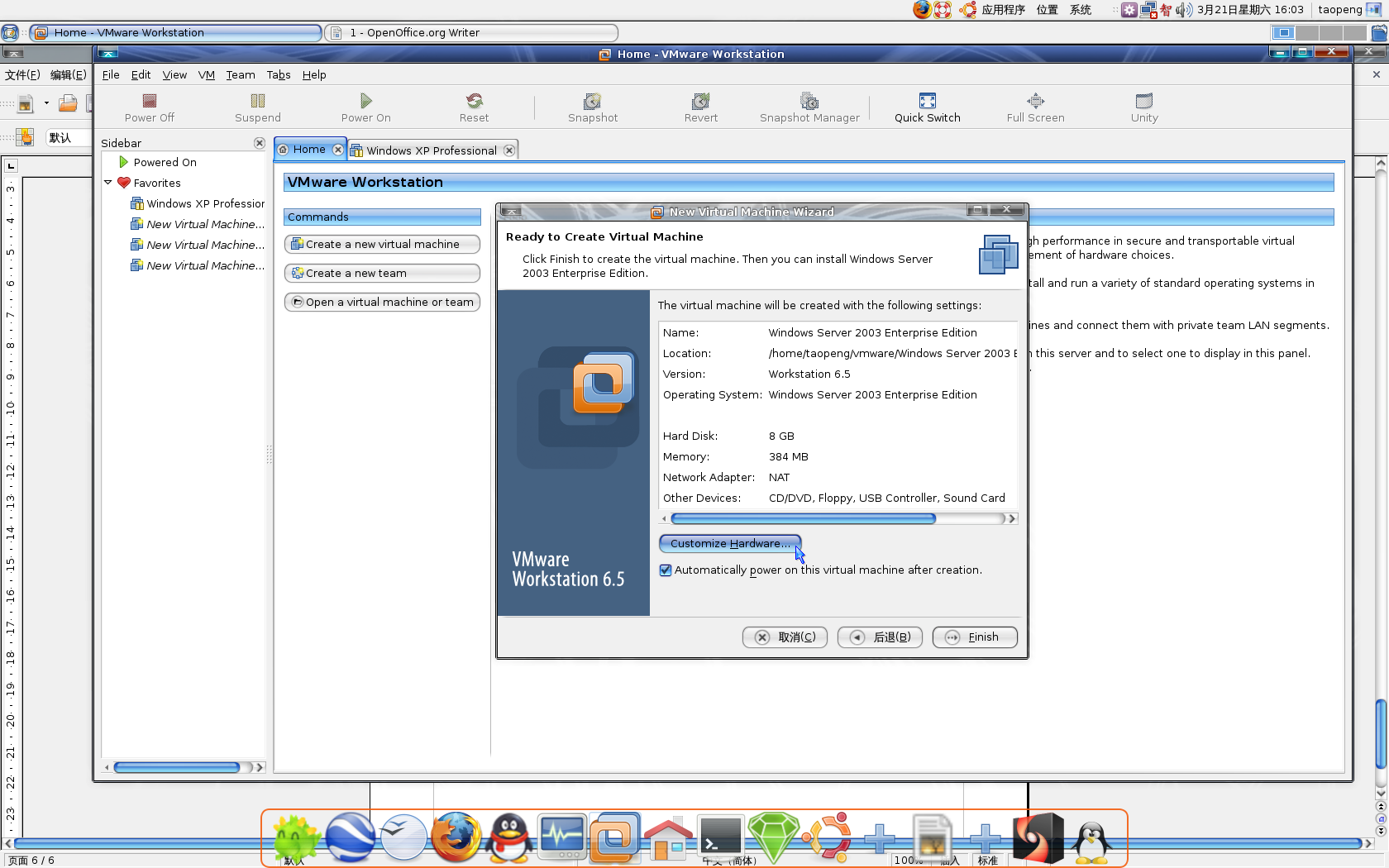Select the last New Virtual Machine entry
1389x868 pixels.
(x=198, y=266)
